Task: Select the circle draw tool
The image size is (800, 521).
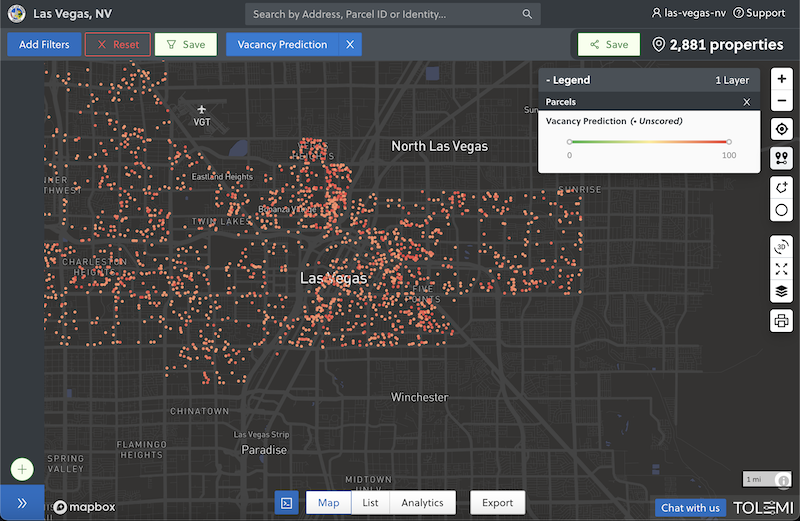Action: click(x=782, y=211)
